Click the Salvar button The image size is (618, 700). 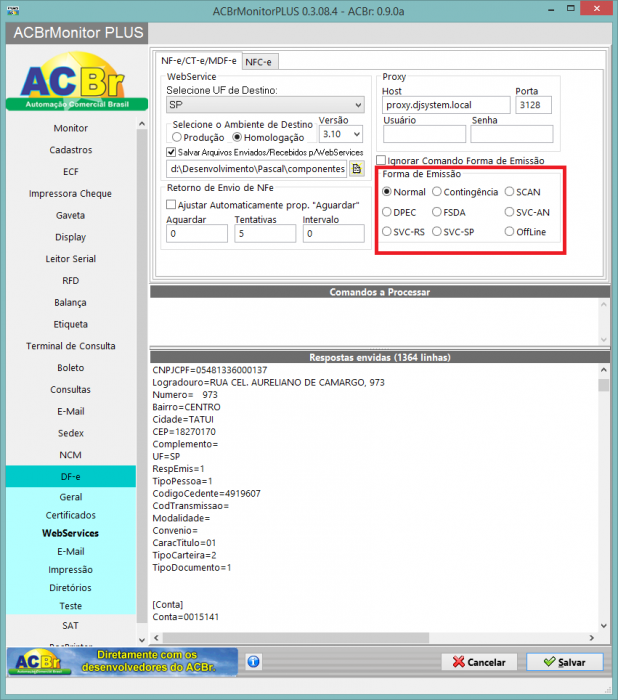(564, 662)
